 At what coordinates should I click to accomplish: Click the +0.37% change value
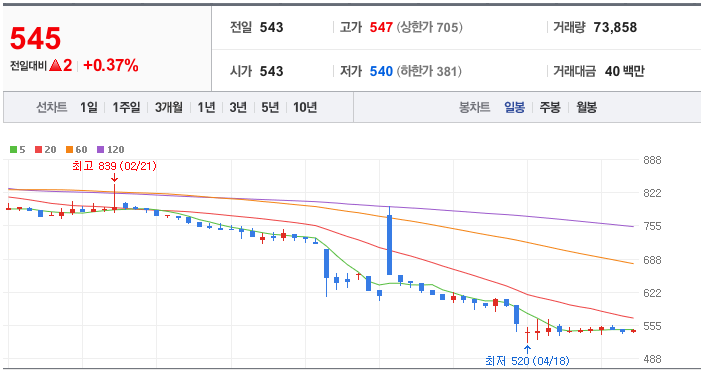[x=110, y=66]
